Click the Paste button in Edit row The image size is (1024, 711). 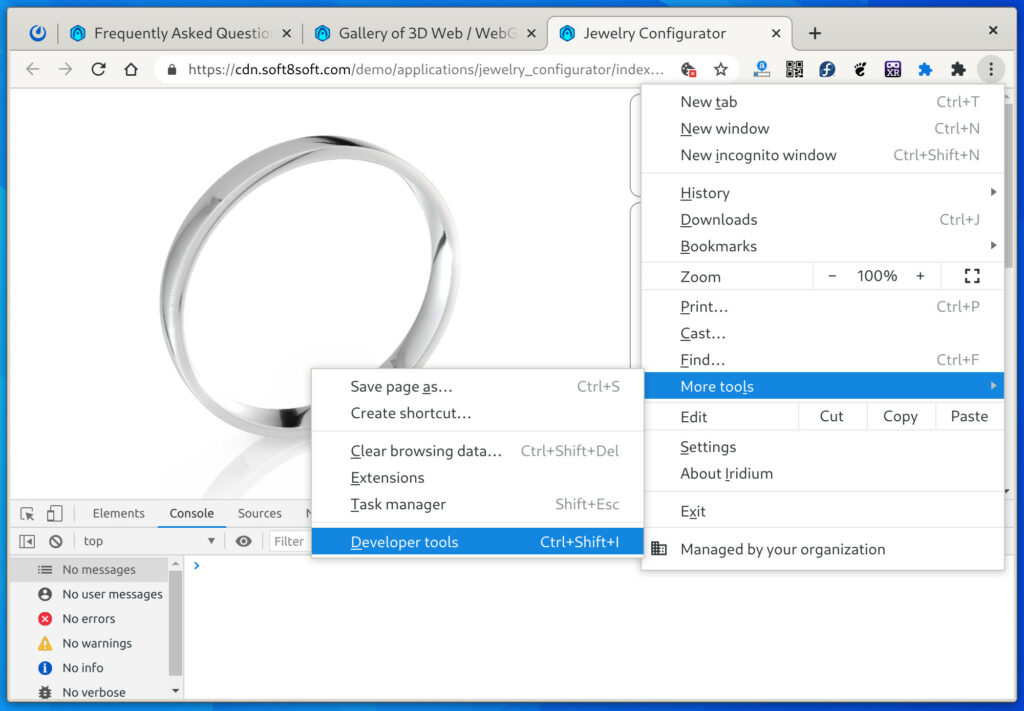[969, 417]
